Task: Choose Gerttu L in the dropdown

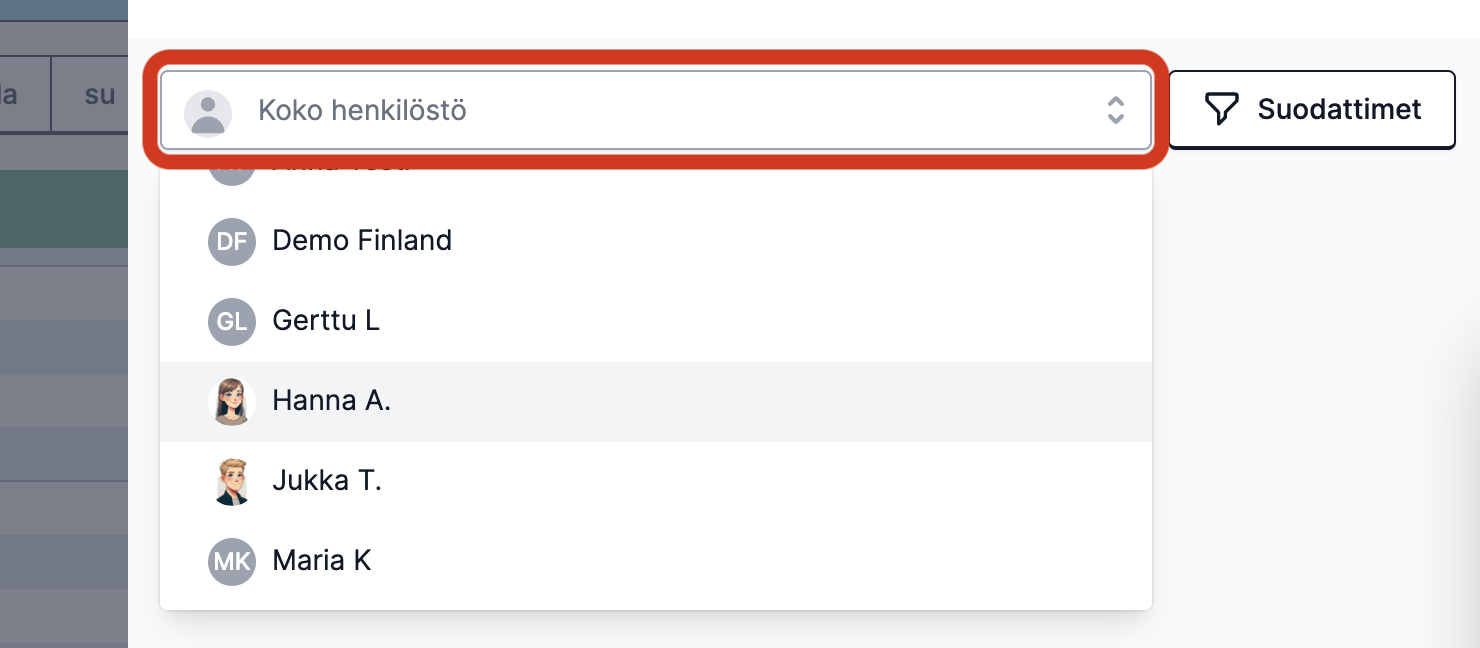Action: click(x=656, y=321)
